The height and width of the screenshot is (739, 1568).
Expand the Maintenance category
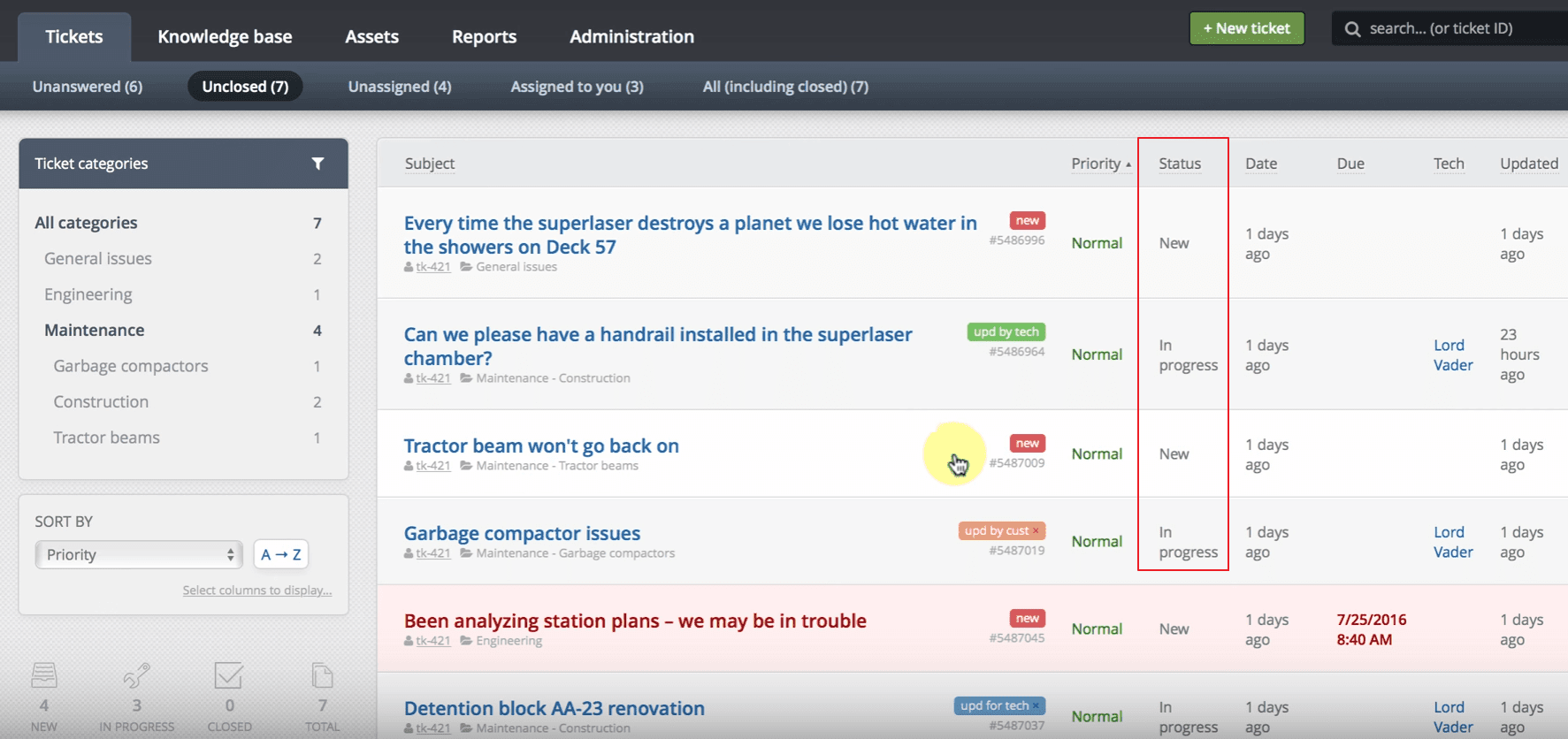point(95,330)
